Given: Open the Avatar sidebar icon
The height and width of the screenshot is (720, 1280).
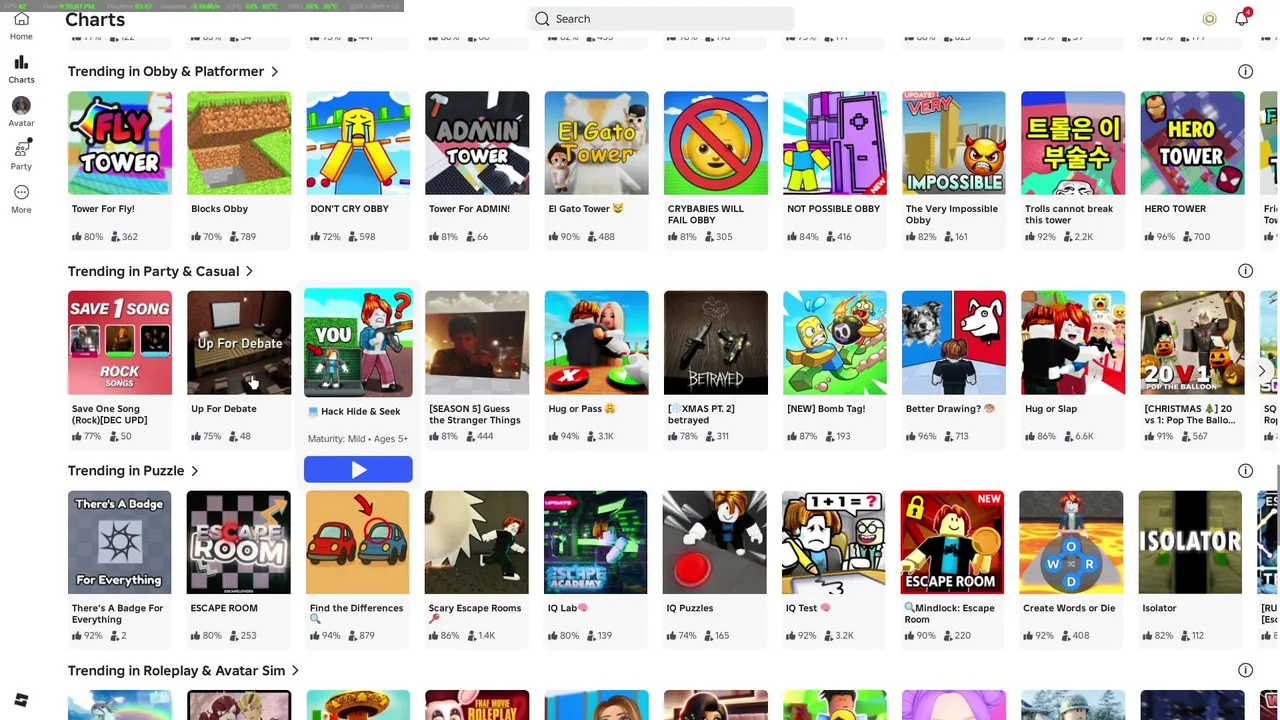Looking at the screenshot, I should [21, 112].
